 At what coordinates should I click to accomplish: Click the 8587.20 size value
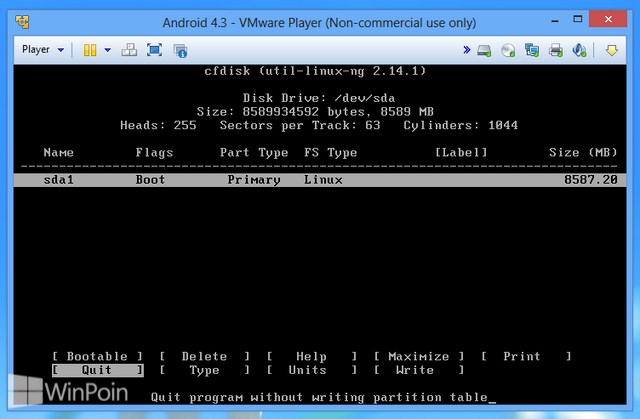coord(591,180)
